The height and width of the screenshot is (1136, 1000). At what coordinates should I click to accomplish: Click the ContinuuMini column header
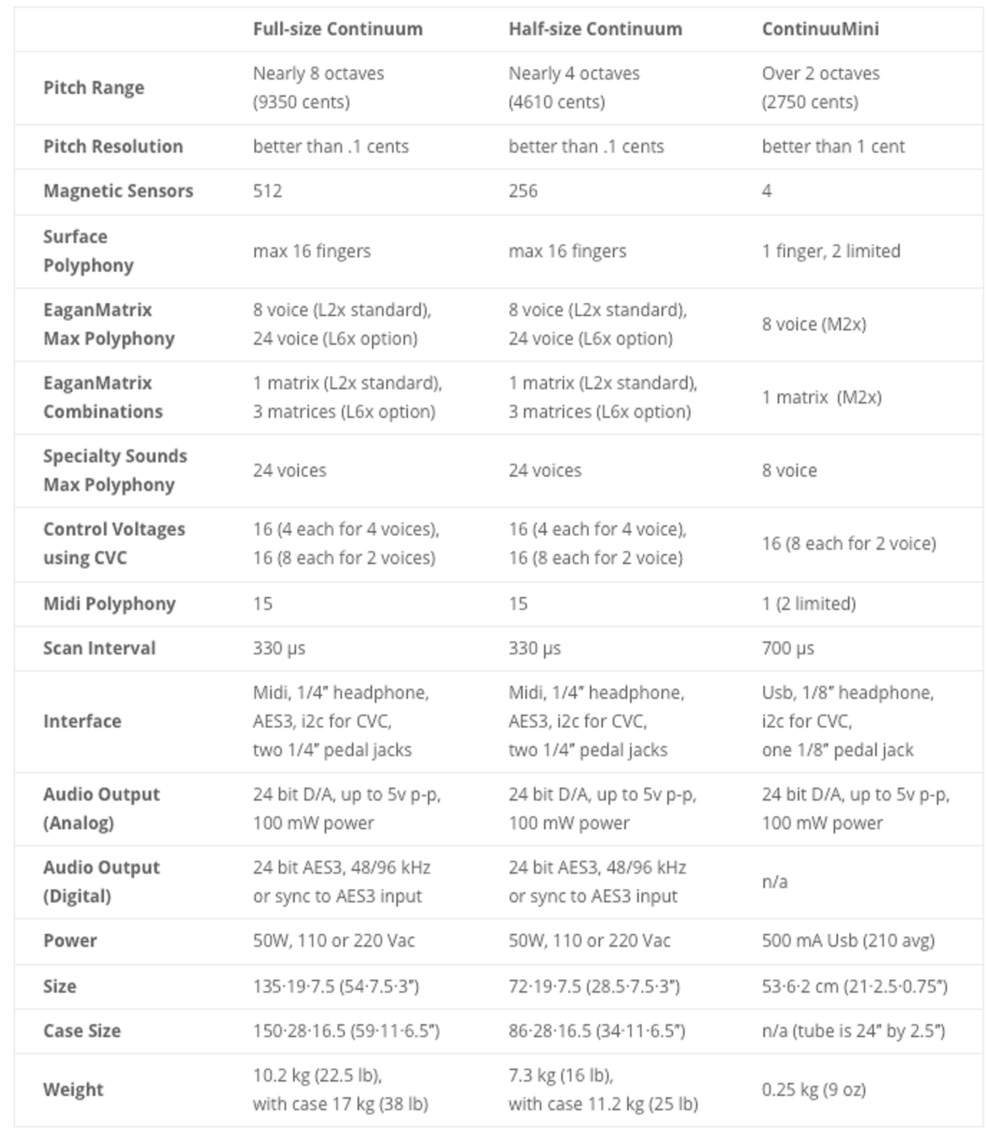(x=820, y=29)
